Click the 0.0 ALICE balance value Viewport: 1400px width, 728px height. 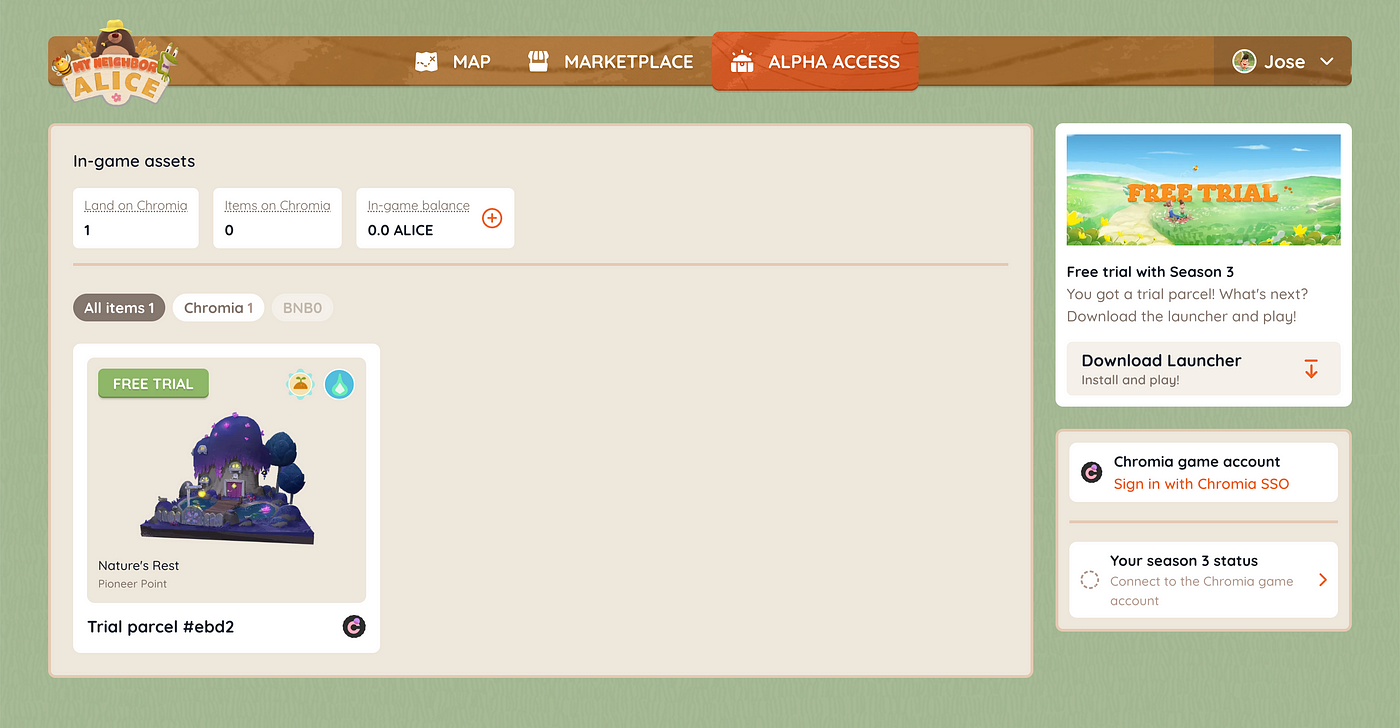pyautogui.click(x=401, y=230)
